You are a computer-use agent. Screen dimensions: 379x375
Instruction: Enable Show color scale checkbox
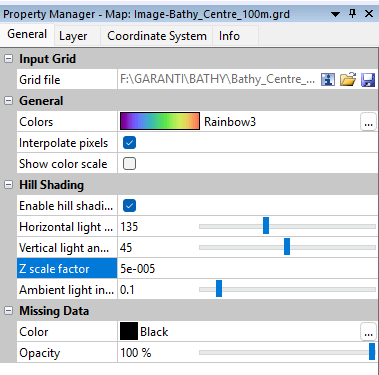(129, 164)
